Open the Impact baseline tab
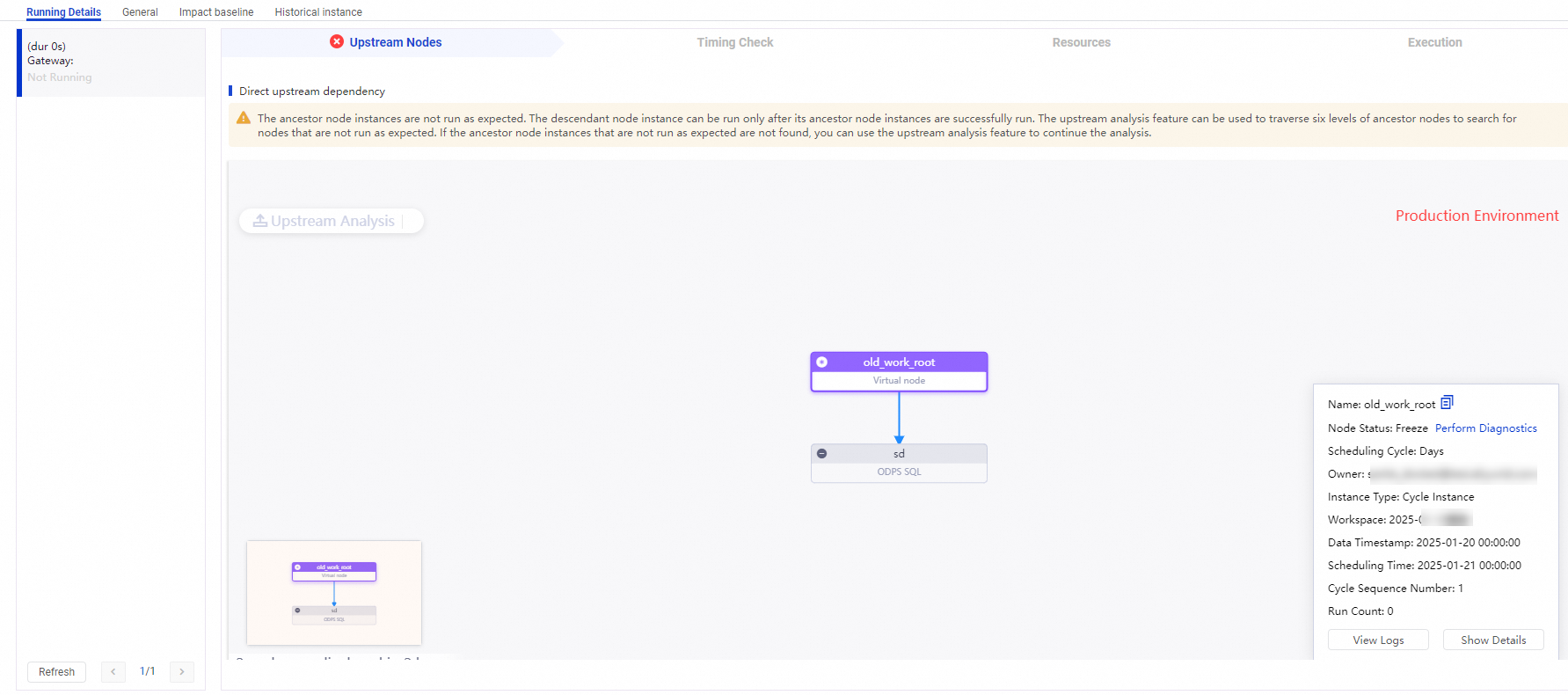The width and height of the screenshot is (1568, 695). (x=216, y=12)
